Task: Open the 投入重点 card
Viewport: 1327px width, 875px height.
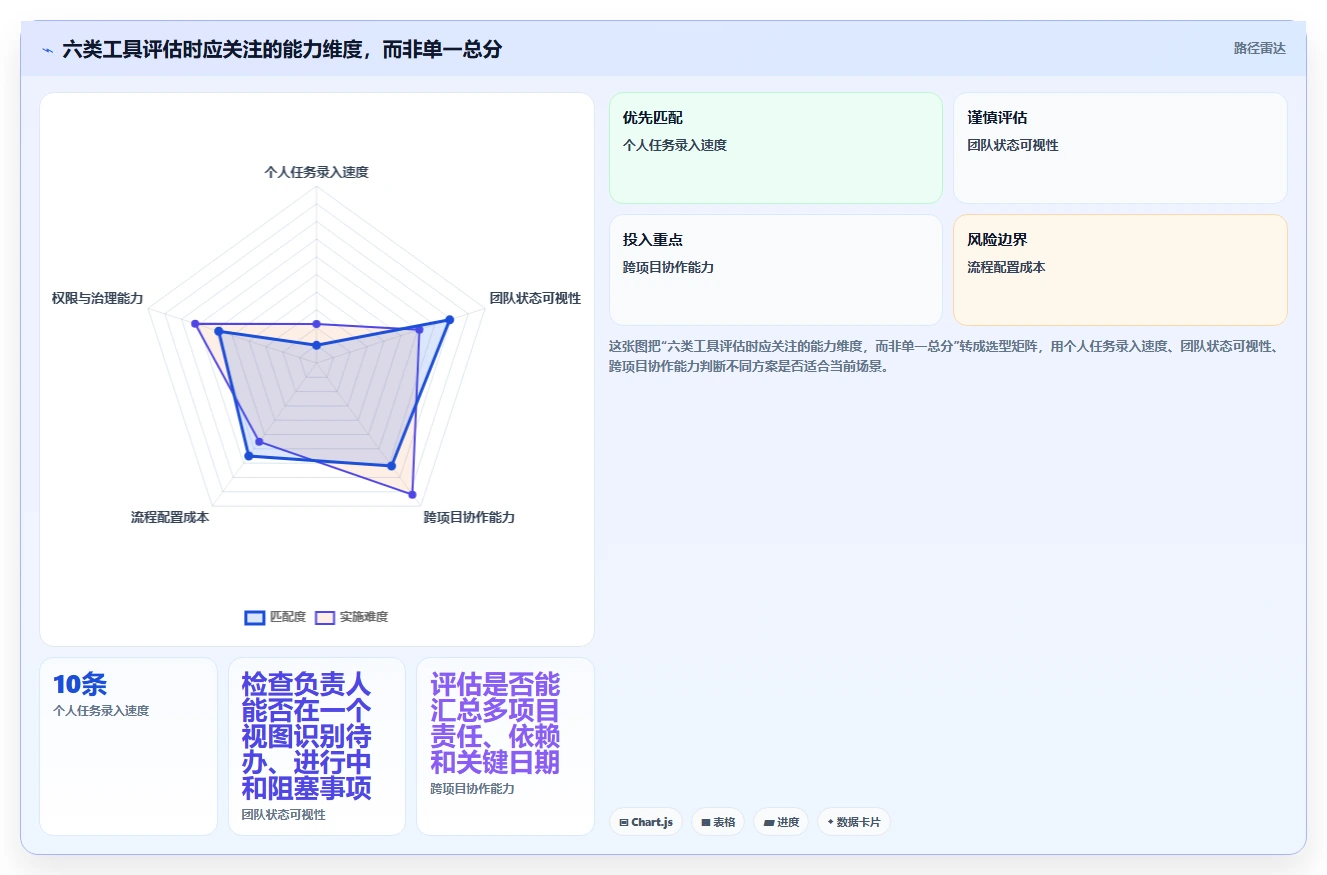Action: pyautogui.click(x=776, y=270)
